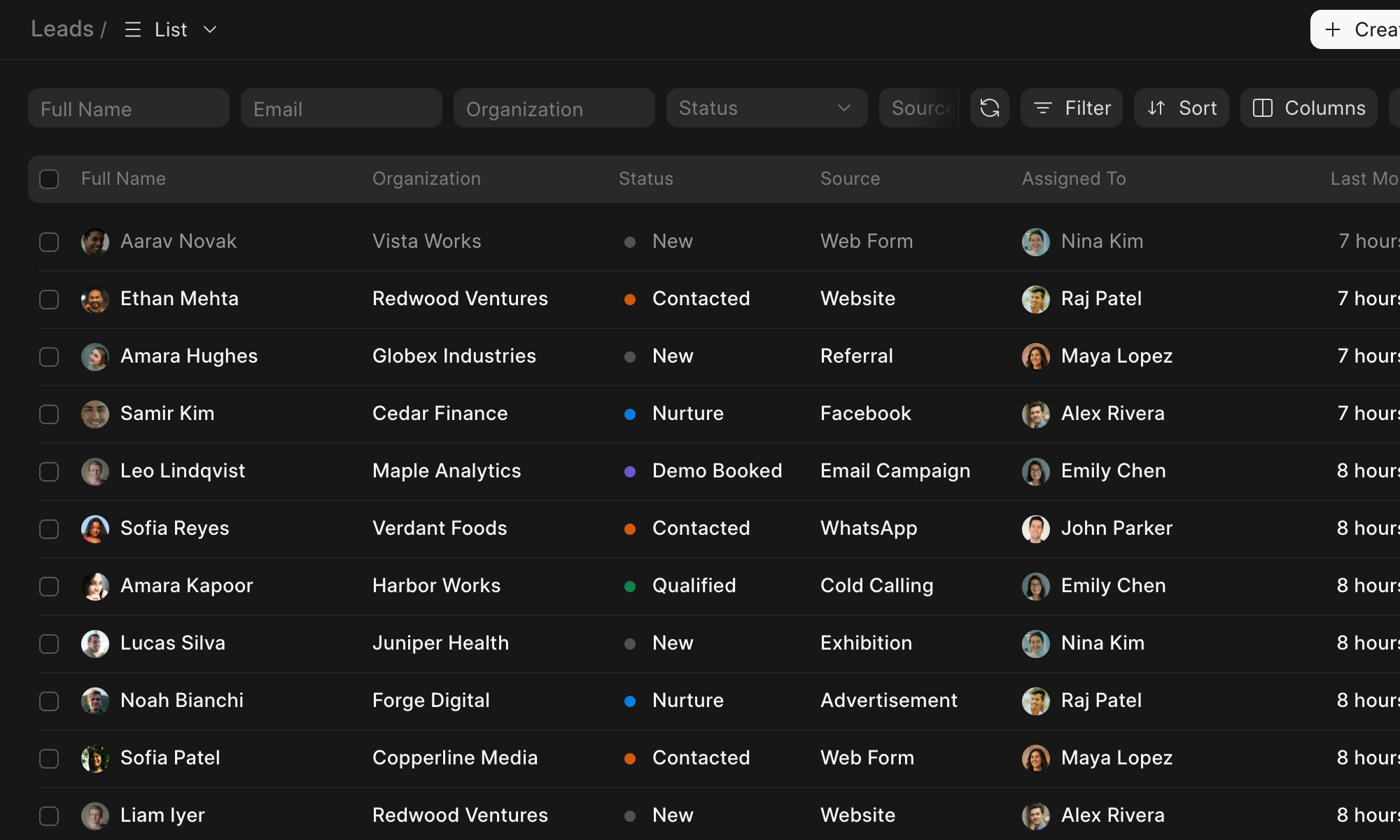Image resolution: width=1400 pixels, height=840 pixels.
Task: Click Leo Lindqvist's avatar
Action: [x=95, y=471]
